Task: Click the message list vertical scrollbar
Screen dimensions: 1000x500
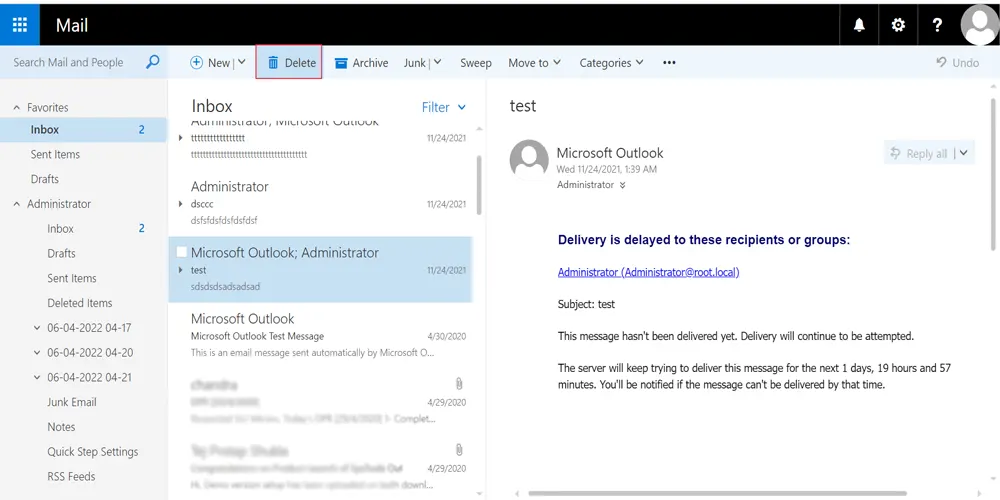Action: point(479,180)
